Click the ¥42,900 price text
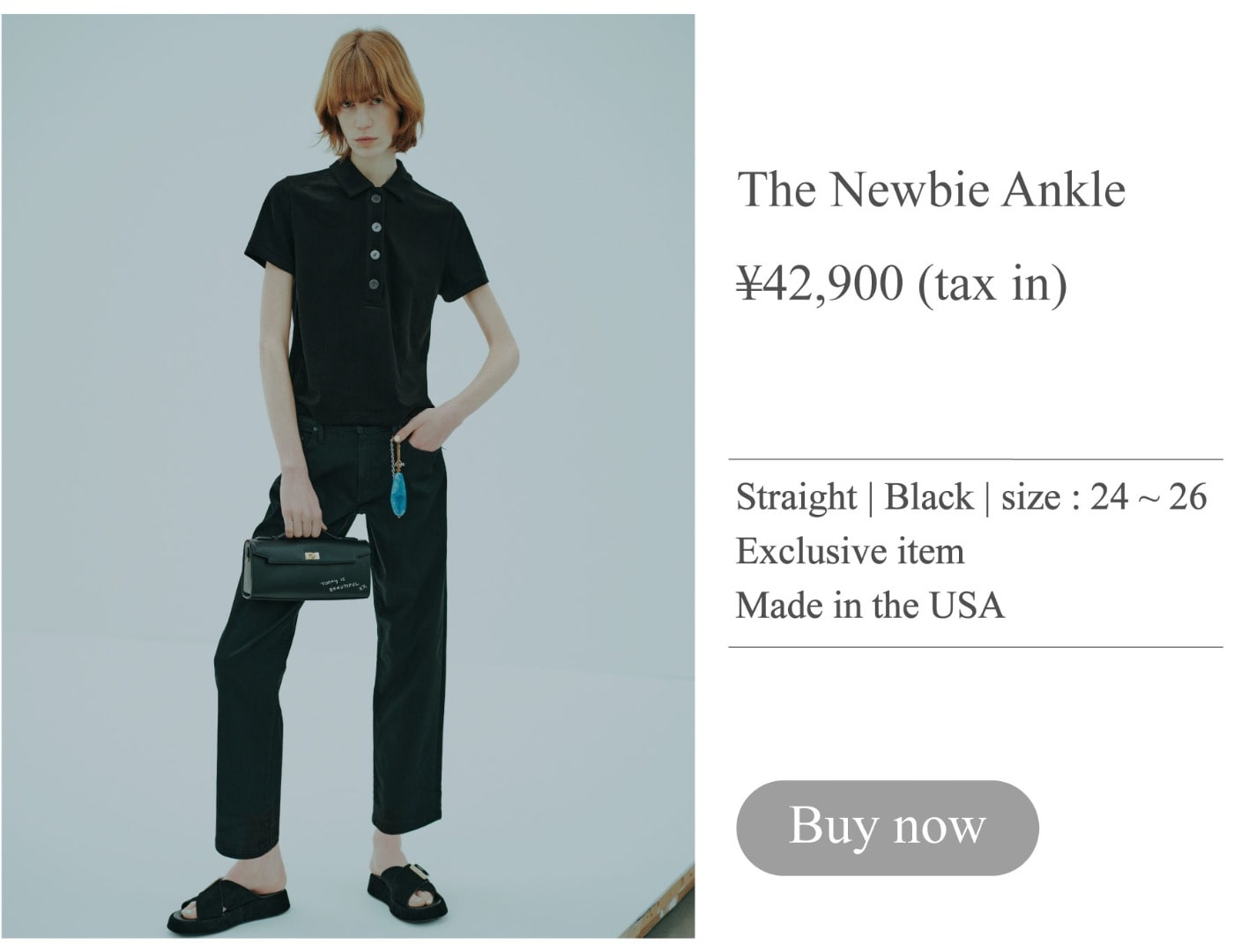1256x952 pixels. (x=821, y=283)
